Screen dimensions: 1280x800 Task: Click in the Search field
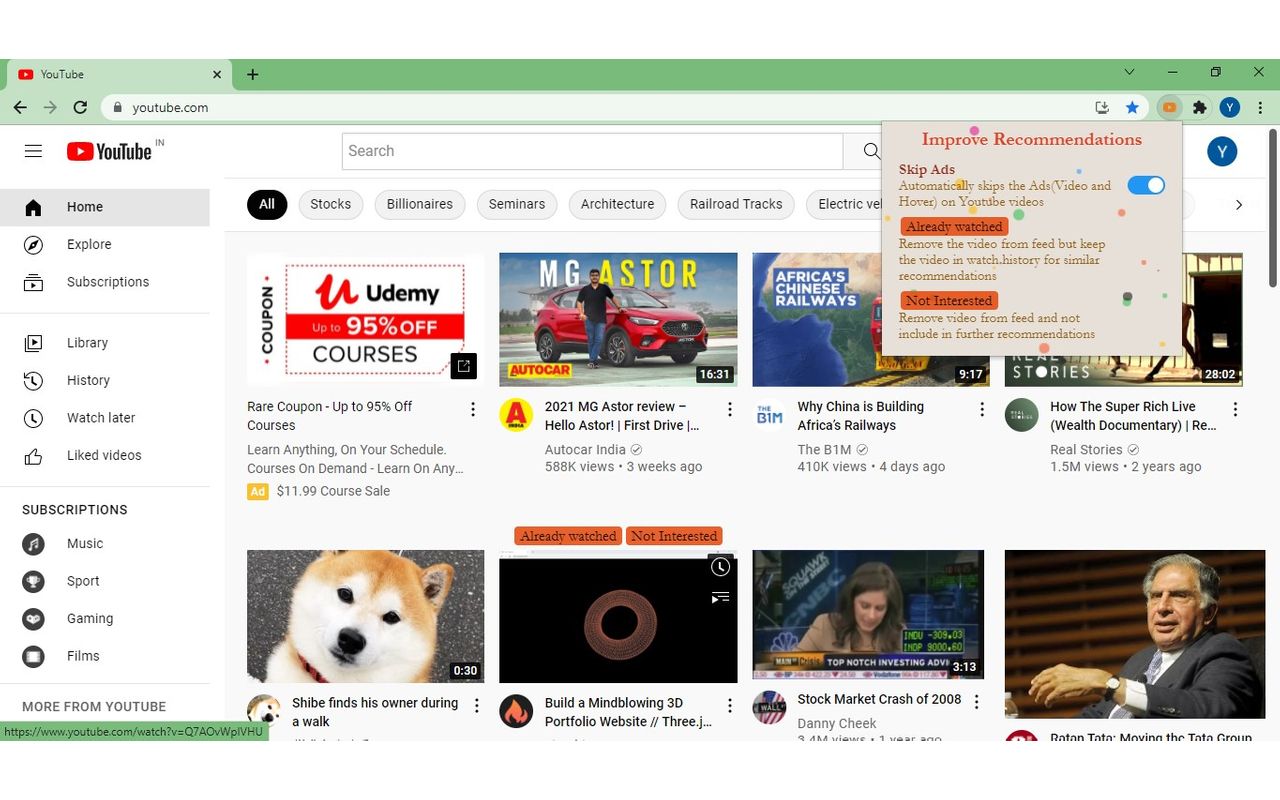(x=592, y=151)
